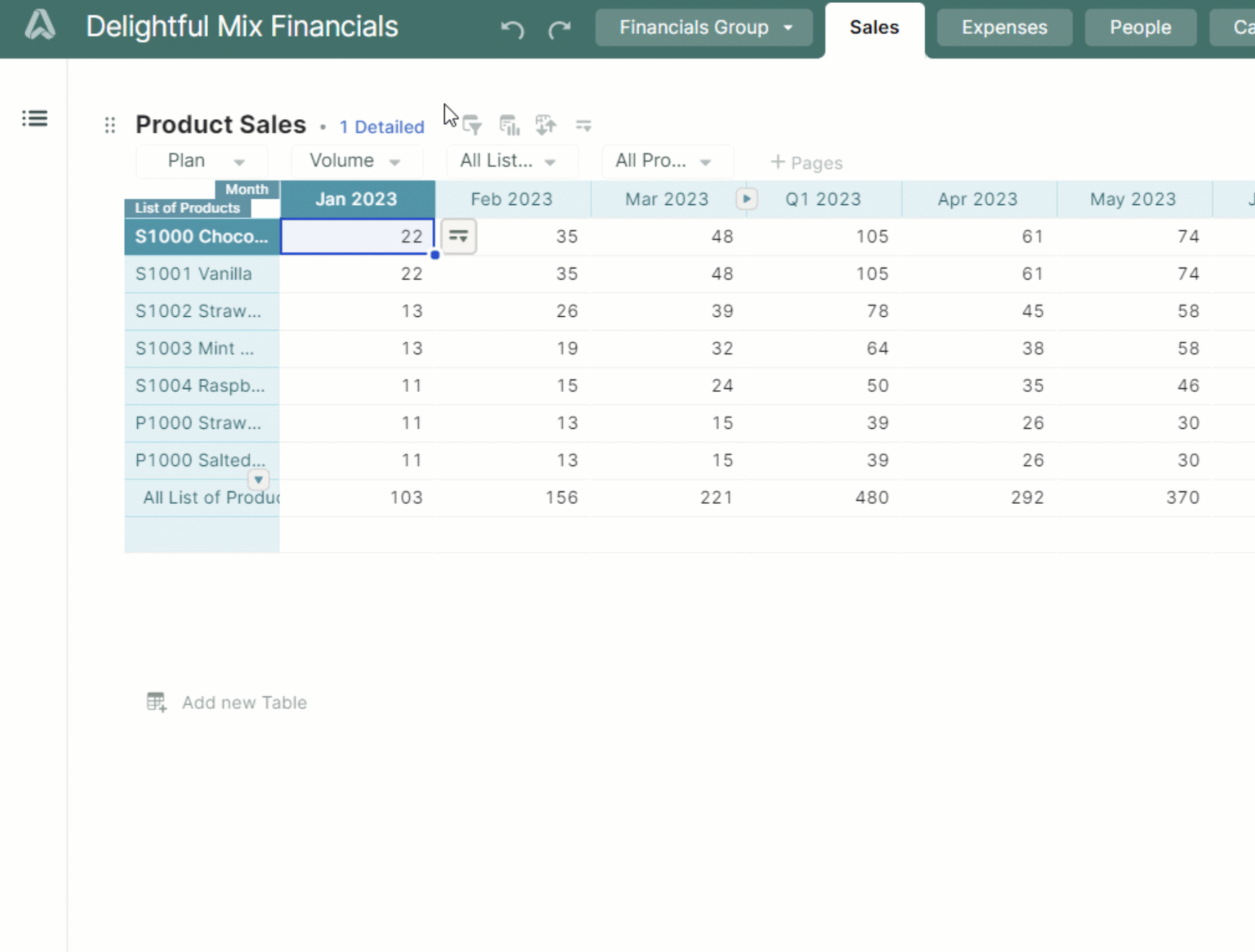Select the Jan 2023 column header
Screen dimensions: 1255x952
357,199
